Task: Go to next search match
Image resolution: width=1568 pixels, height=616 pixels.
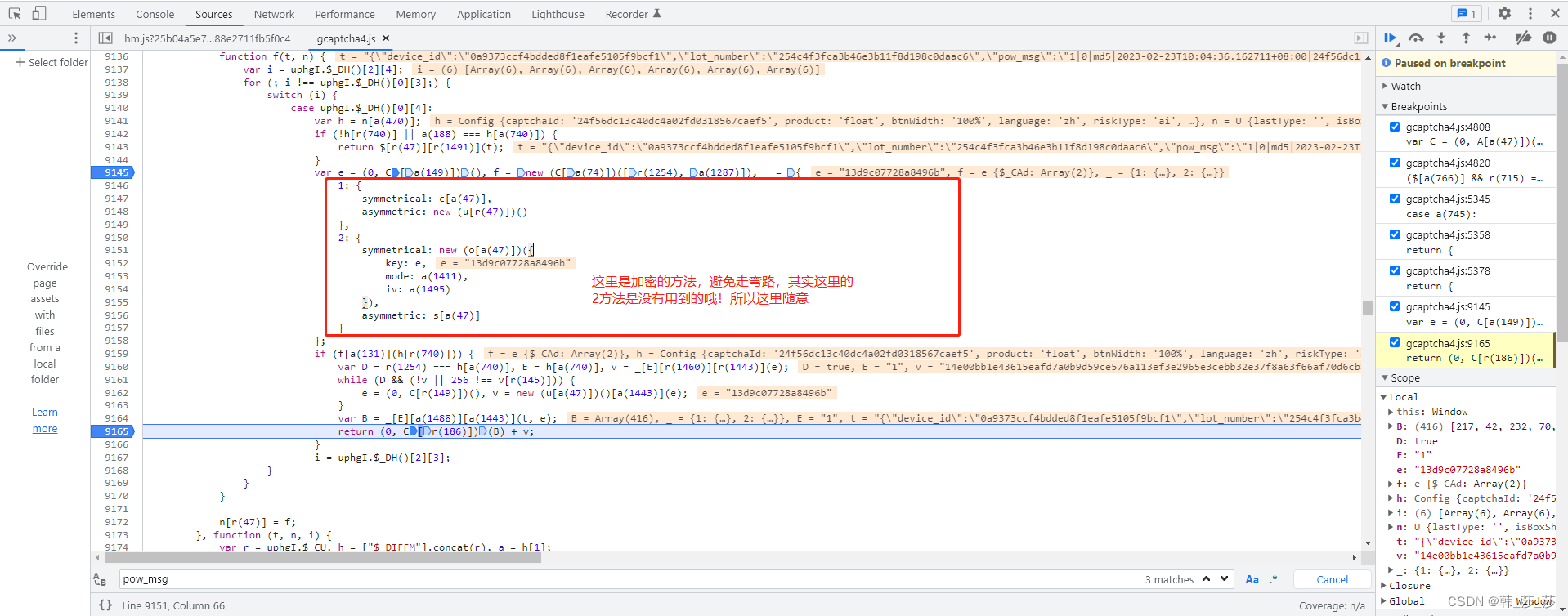Action: [1225, 579]
